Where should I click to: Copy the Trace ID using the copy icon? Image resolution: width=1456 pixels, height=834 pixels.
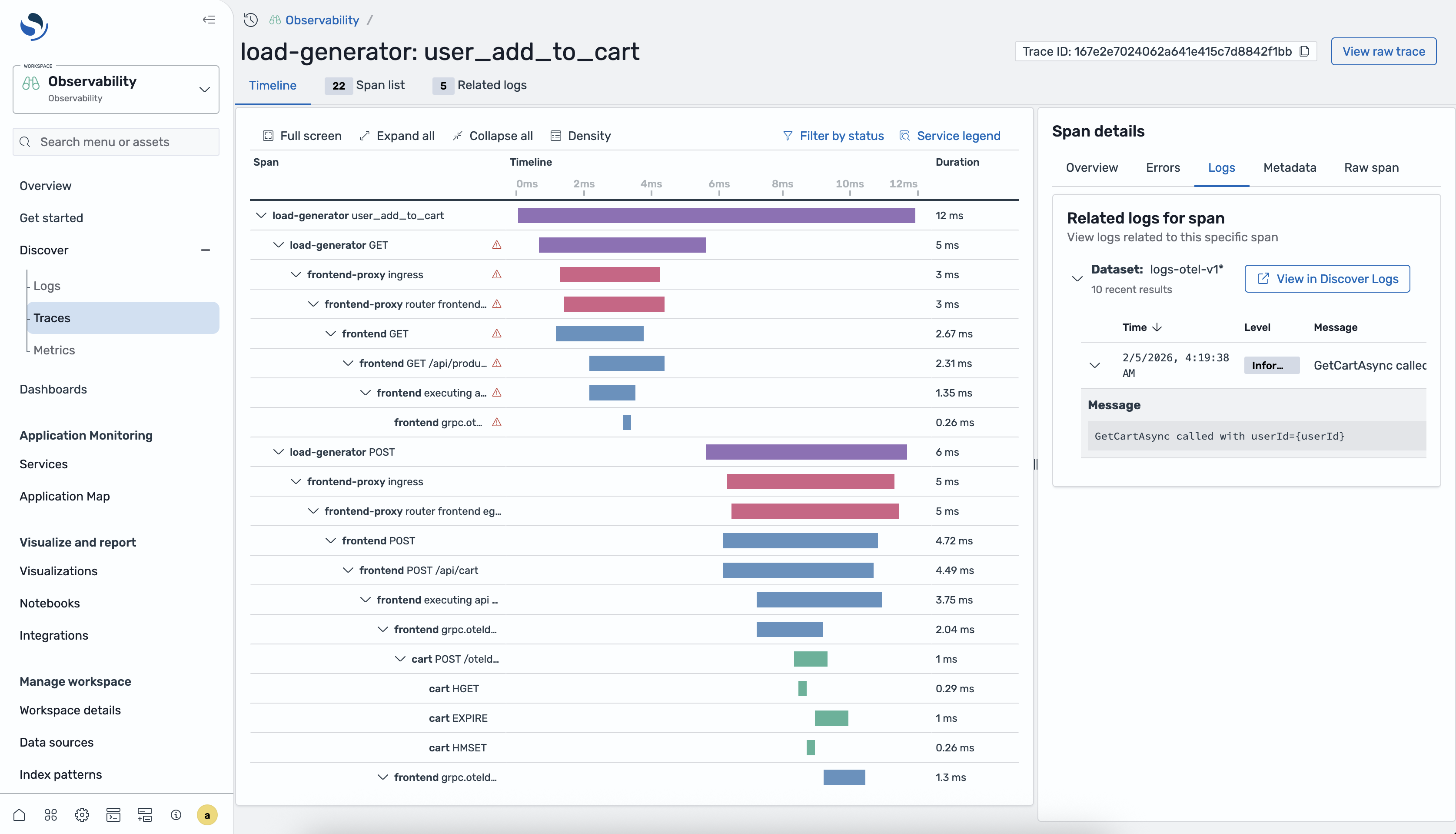click(1305, 51)
